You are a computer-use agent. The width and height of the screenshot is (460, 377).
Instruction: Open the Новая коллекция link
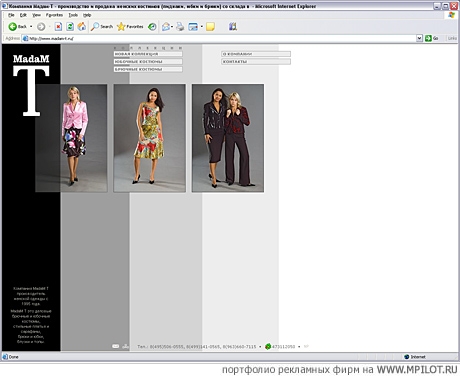point(148,54)
